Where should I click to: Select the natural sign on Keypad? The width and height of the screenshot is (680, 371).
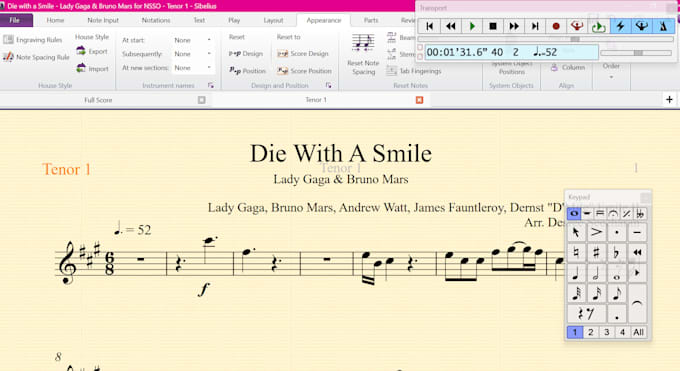[x=576, y=253]
